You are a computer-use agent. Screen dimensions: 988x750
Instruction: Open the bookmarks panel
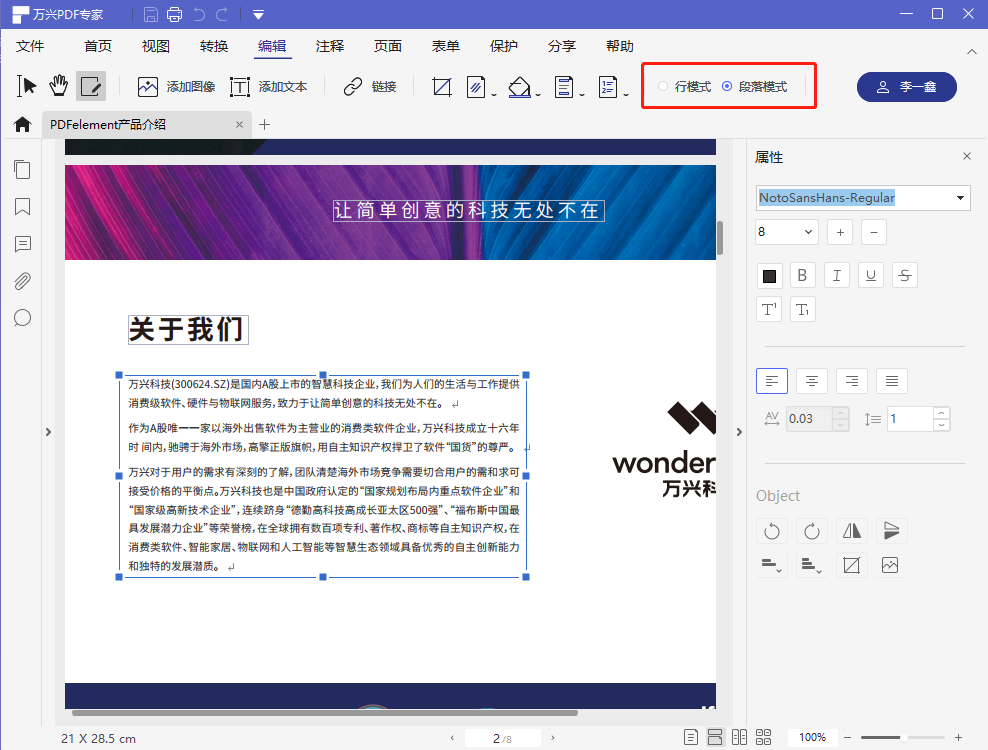coord(22,206)
